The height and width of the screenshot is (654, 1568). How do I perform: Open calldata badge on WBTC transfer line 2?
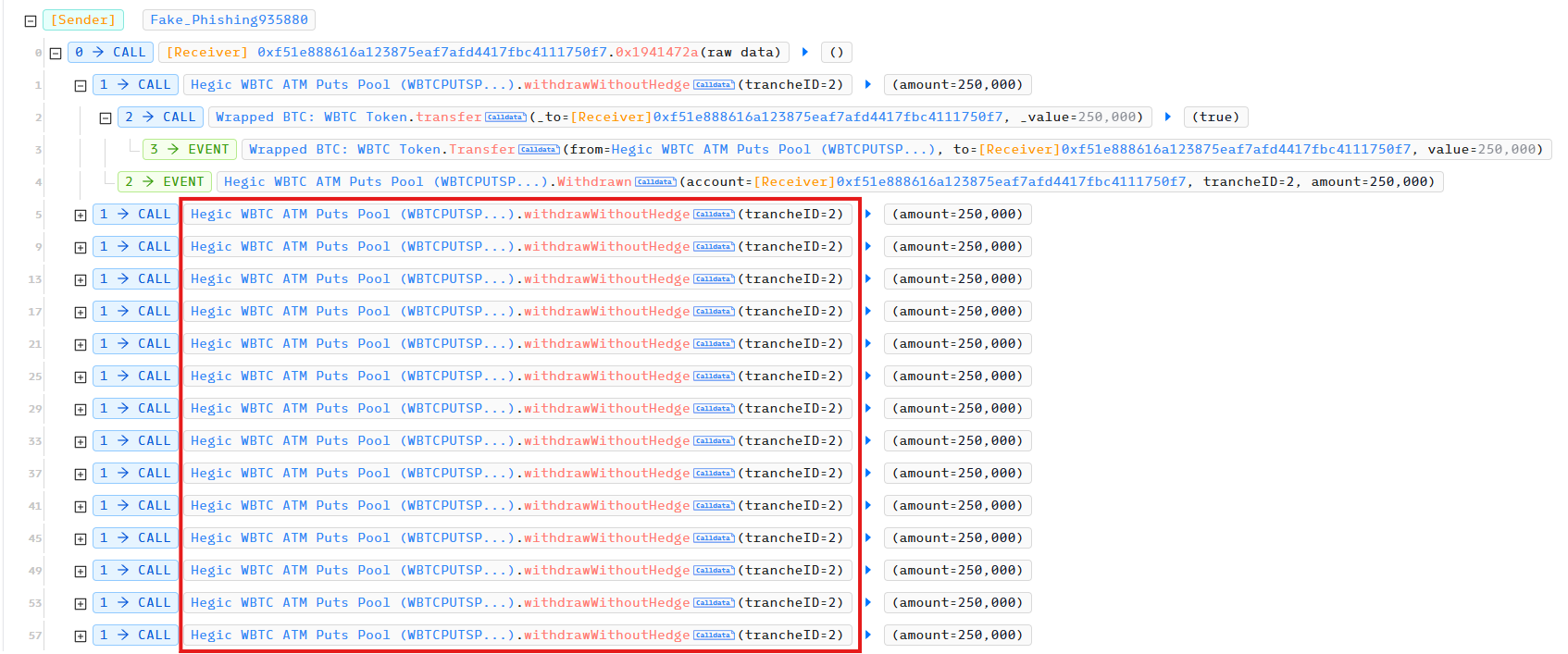click(505, 117)
